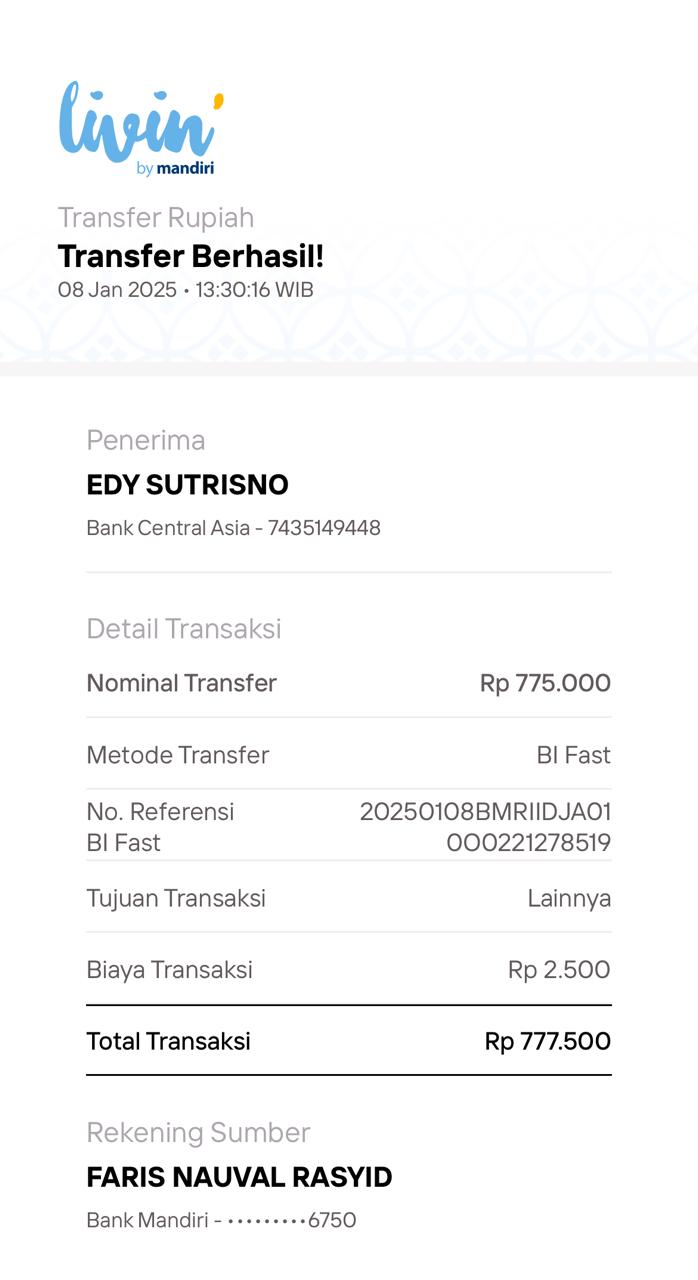Click the "Nominal Transfer" row label
Viewport: 698px width, 1280px height.
pyautogui.click(x=181, y=683)
